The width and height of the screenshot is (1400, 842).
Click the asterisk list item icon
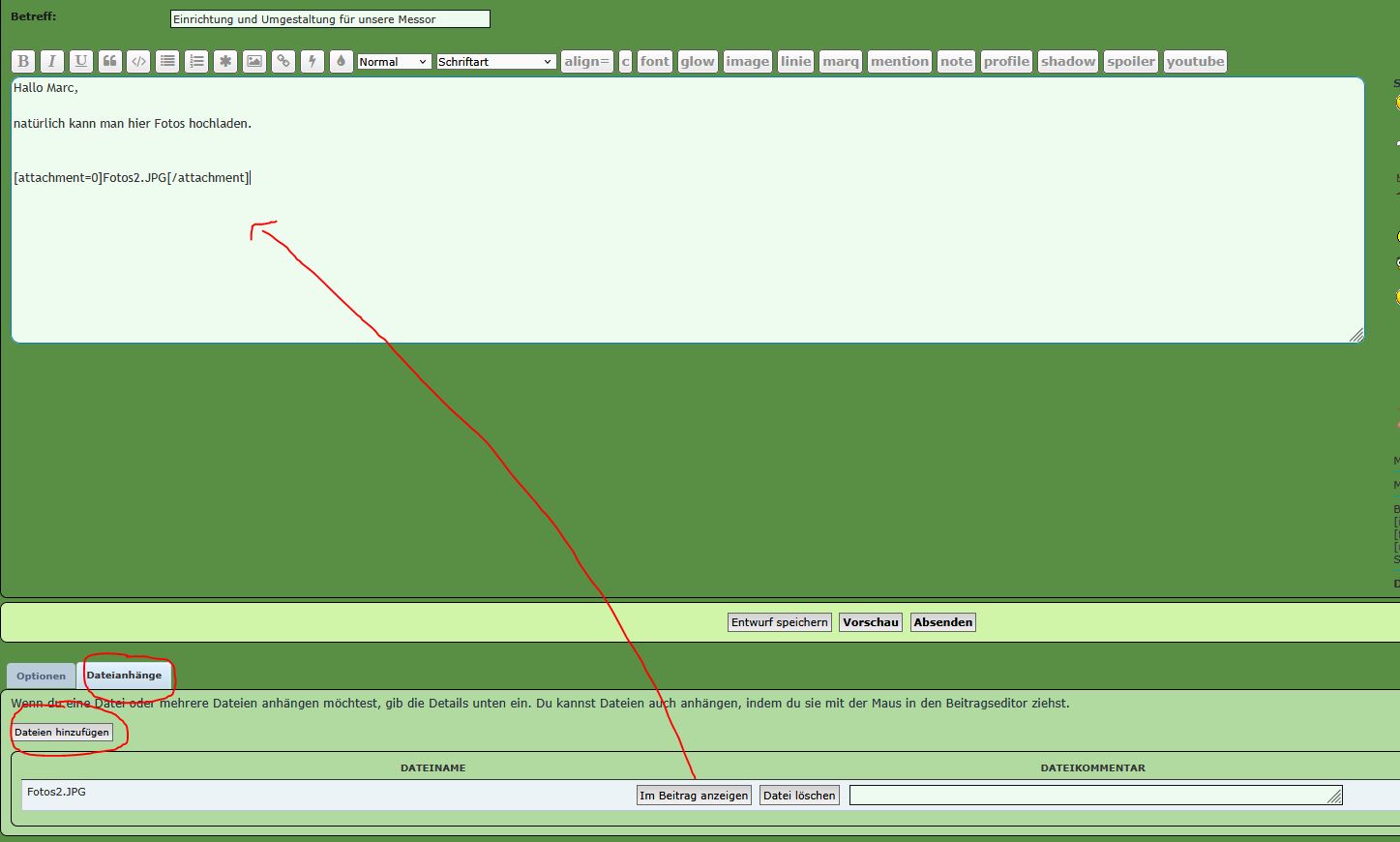[225, 61]
